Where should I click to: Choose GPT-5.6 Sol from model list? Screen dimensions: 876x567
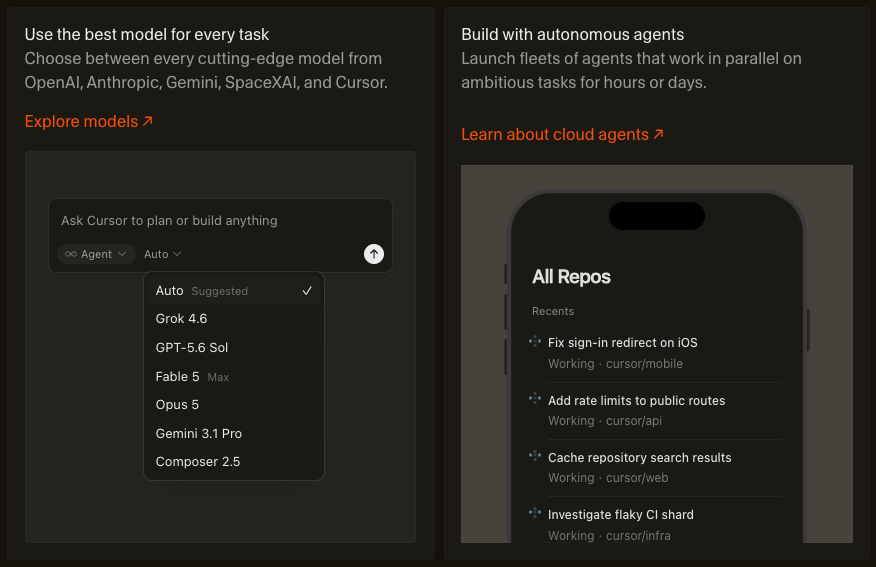(x=234, y=347)
